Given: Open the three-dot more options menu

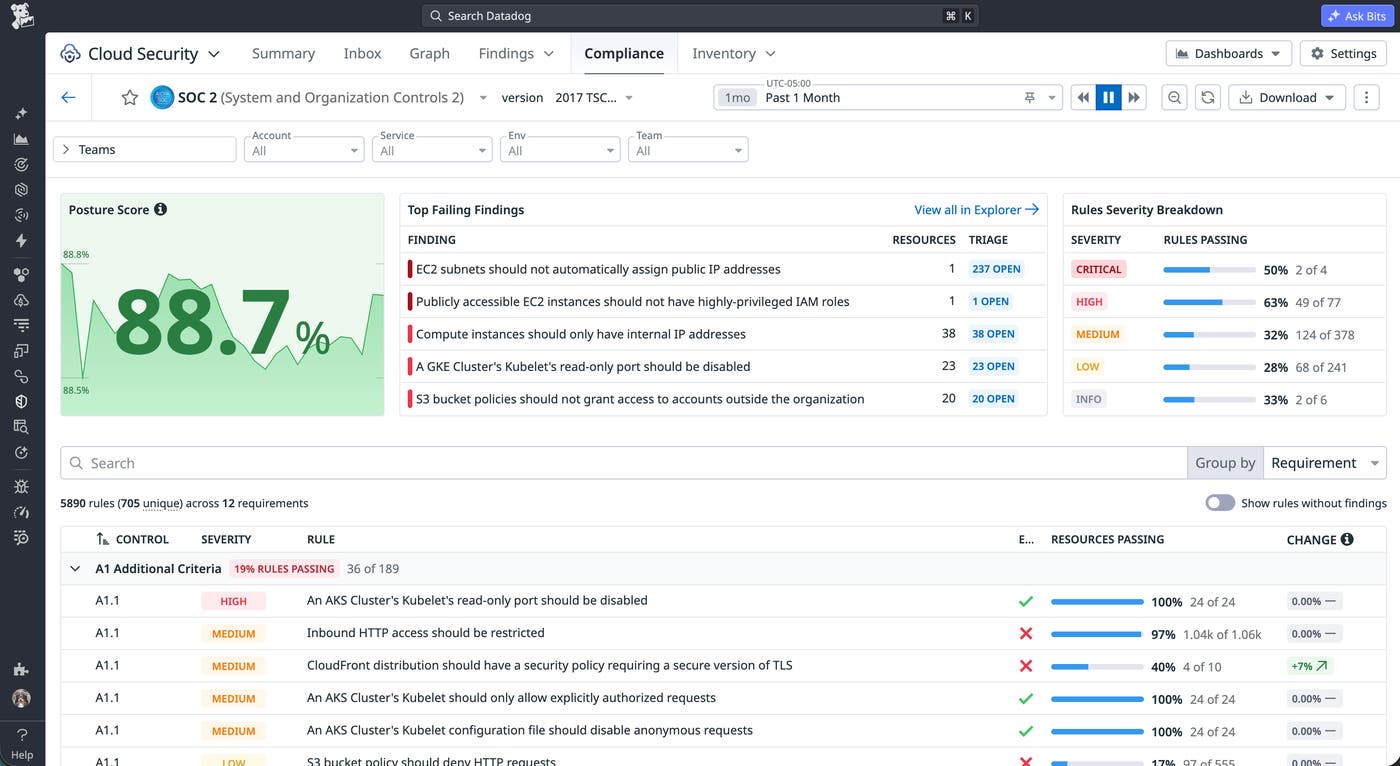Looking at the screenshot, I should (1366, 97).
